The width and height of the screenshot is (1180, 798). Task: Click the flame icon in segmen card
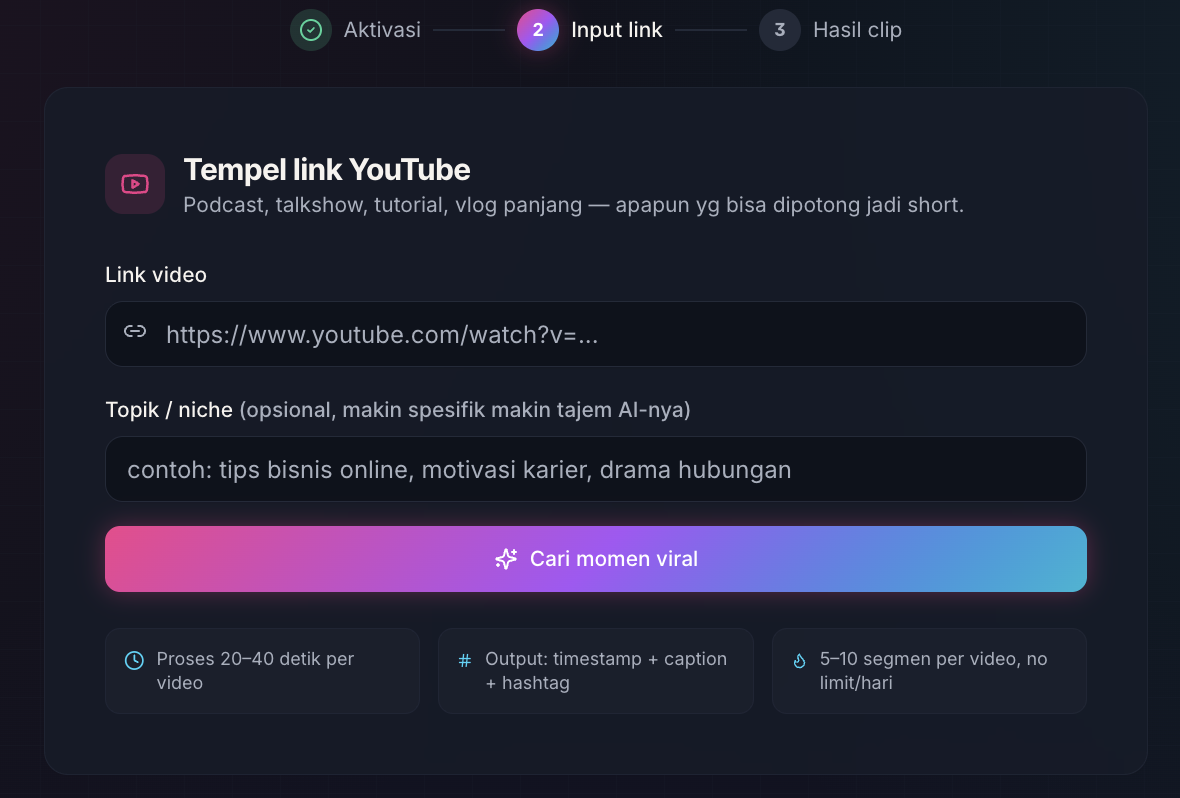pos(799,660)
